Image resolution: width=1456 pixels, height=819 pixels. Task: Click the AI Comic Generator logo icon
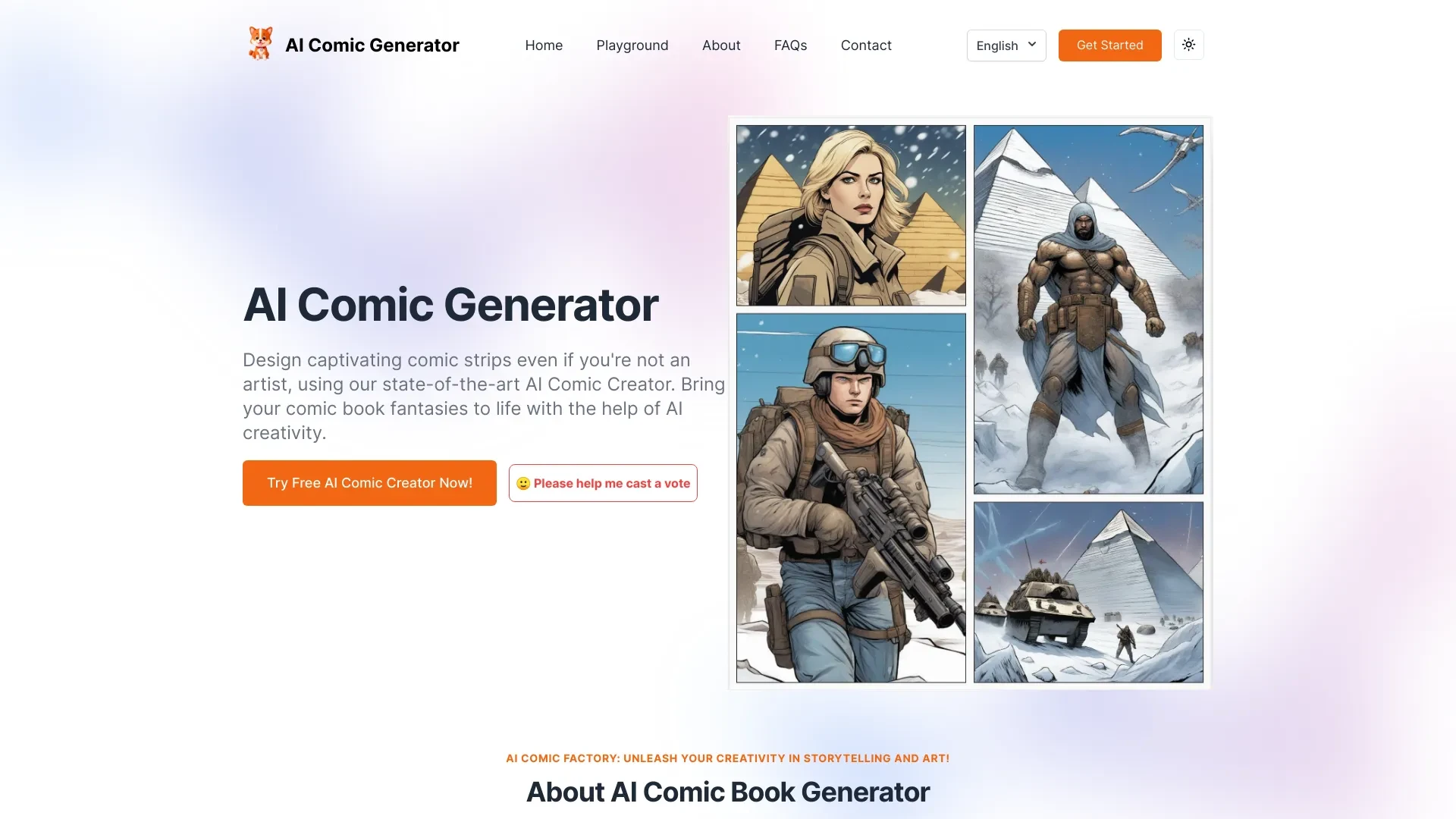click(x=259, y=45)
